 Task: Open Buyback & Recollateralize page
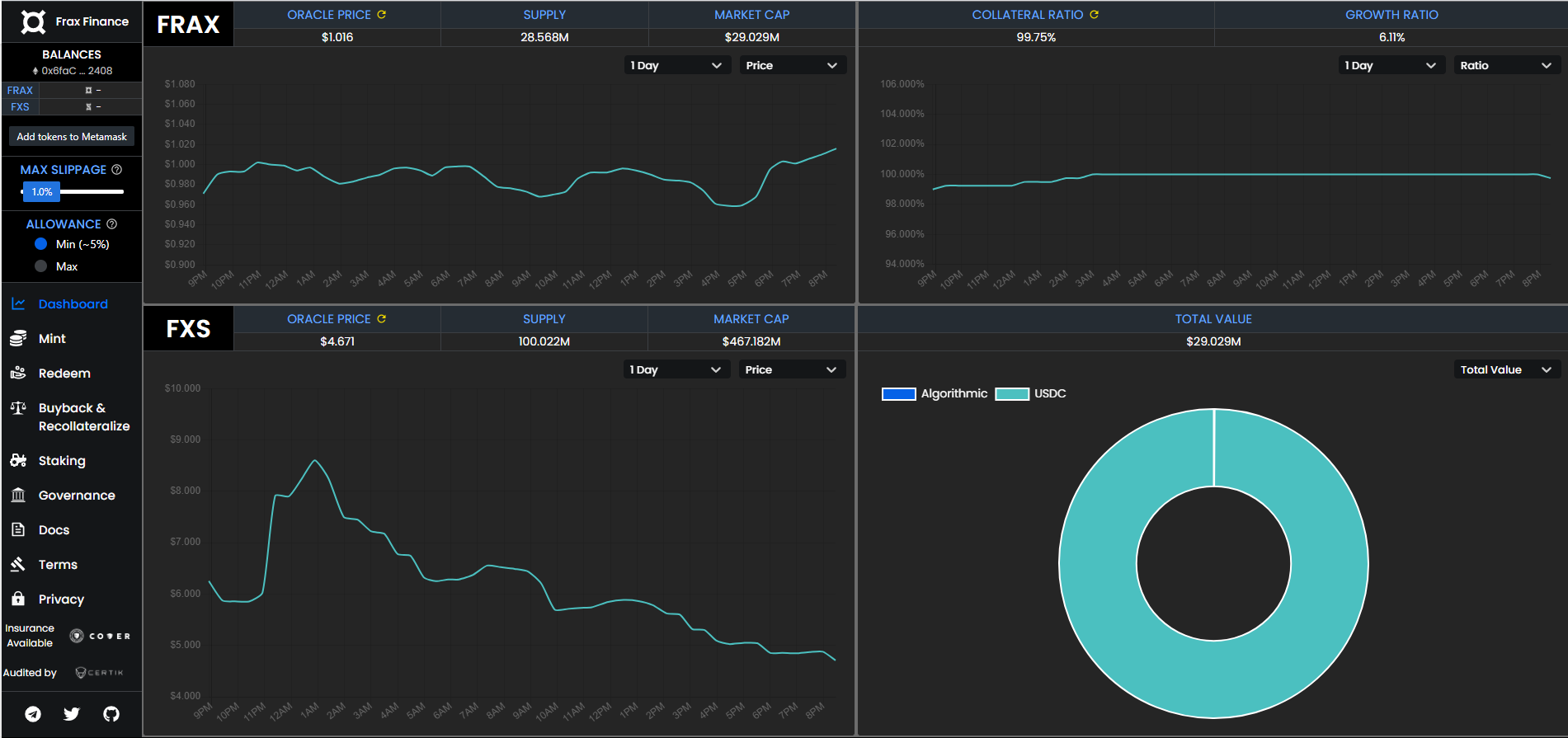pyautogui.click(x=83, y=416)
